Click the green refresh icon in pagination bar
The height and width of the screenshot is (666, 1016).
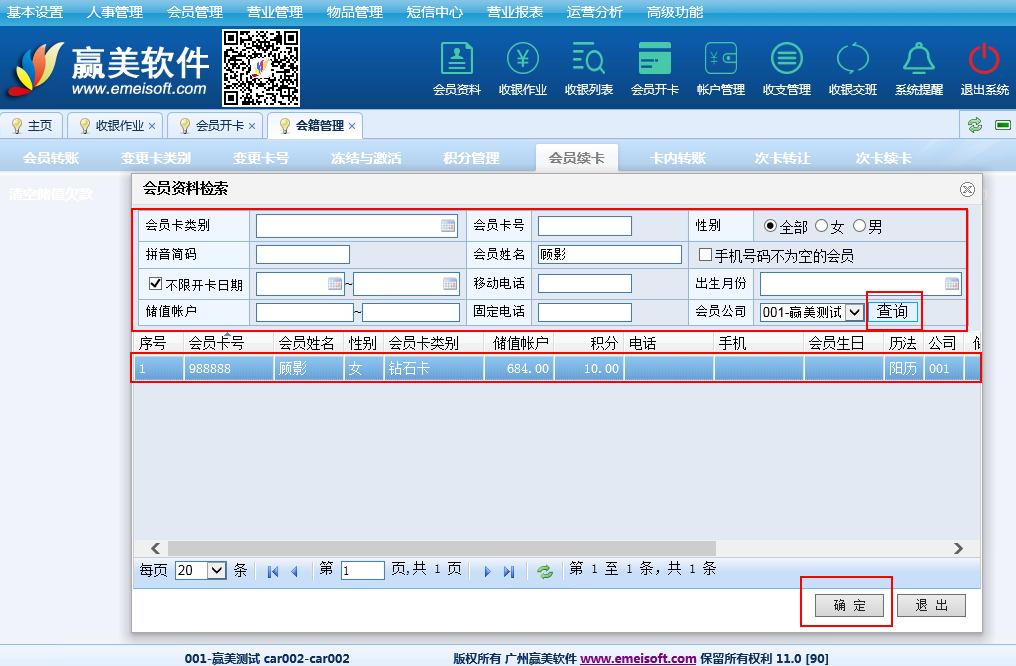545,571
